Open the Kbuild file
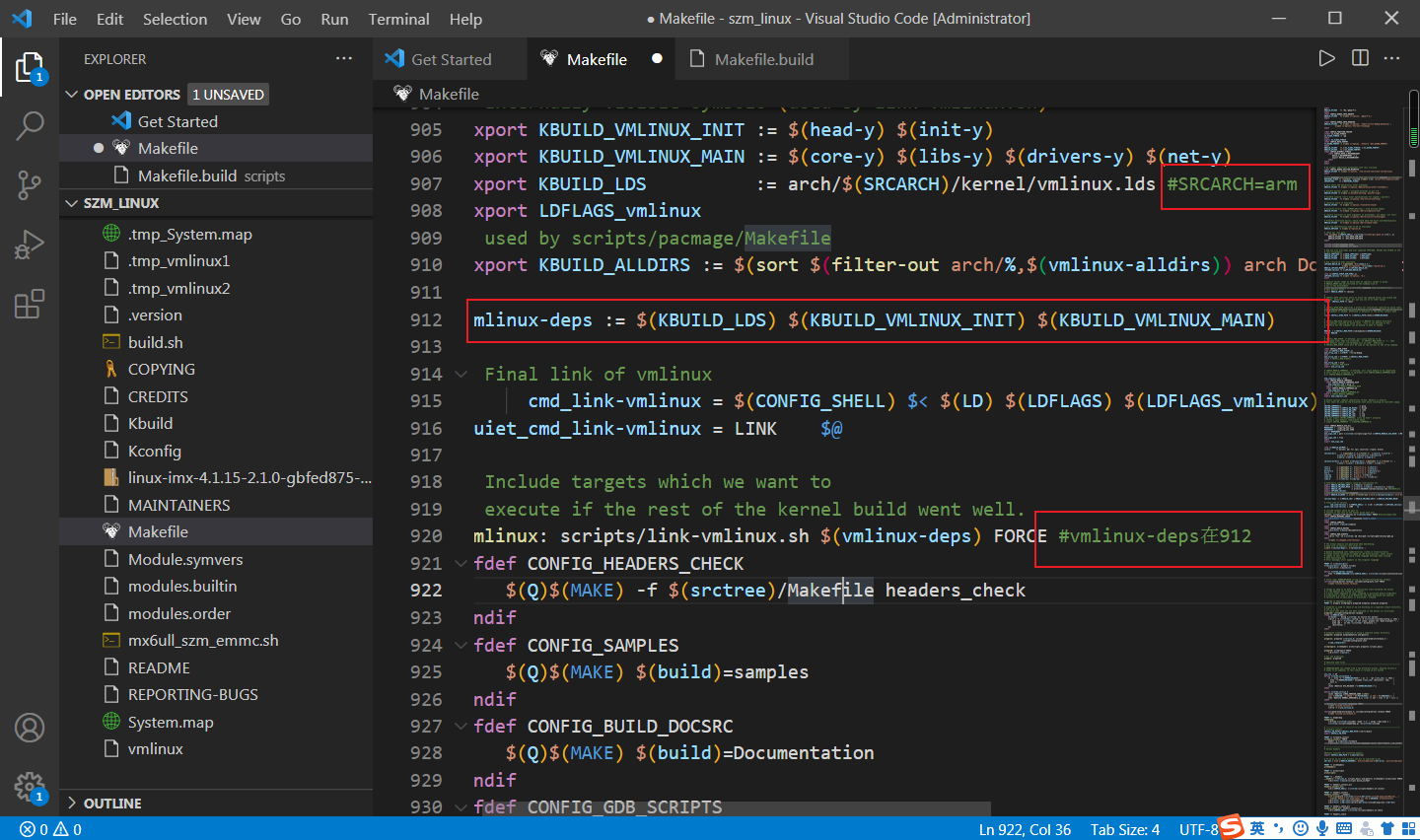 [216, 423]
